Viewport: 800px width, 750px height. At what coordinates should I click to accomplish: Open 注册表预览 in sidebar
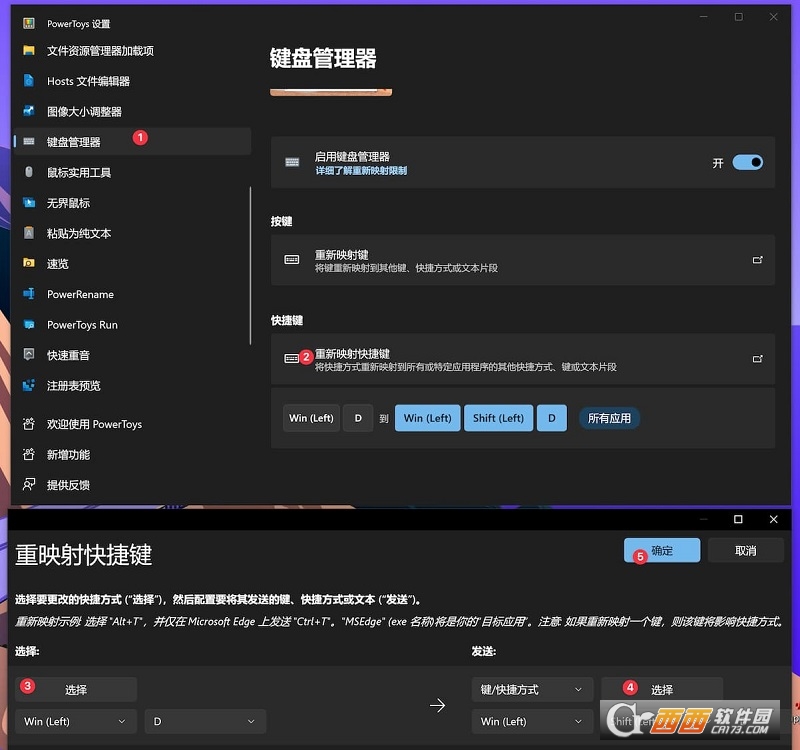point(133,385)
